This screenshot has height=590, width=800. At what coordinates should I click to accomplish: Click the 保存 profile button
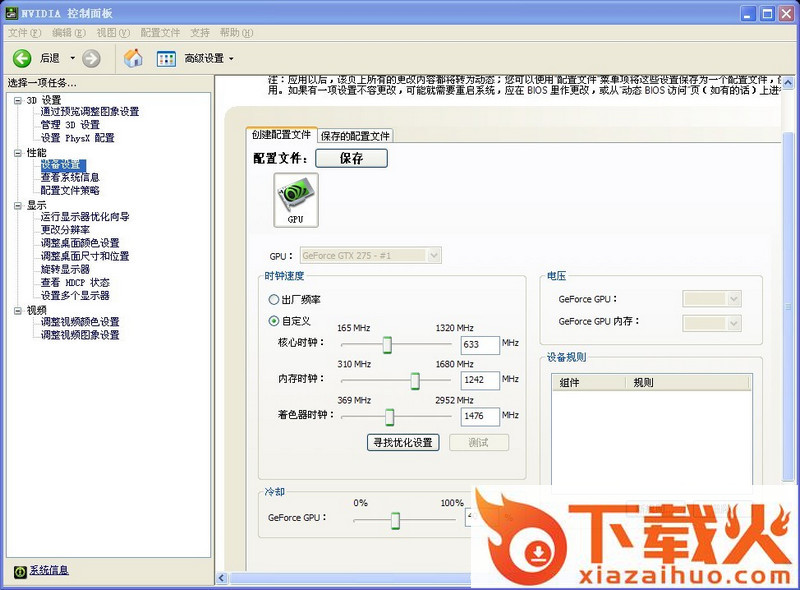[352, 158]
